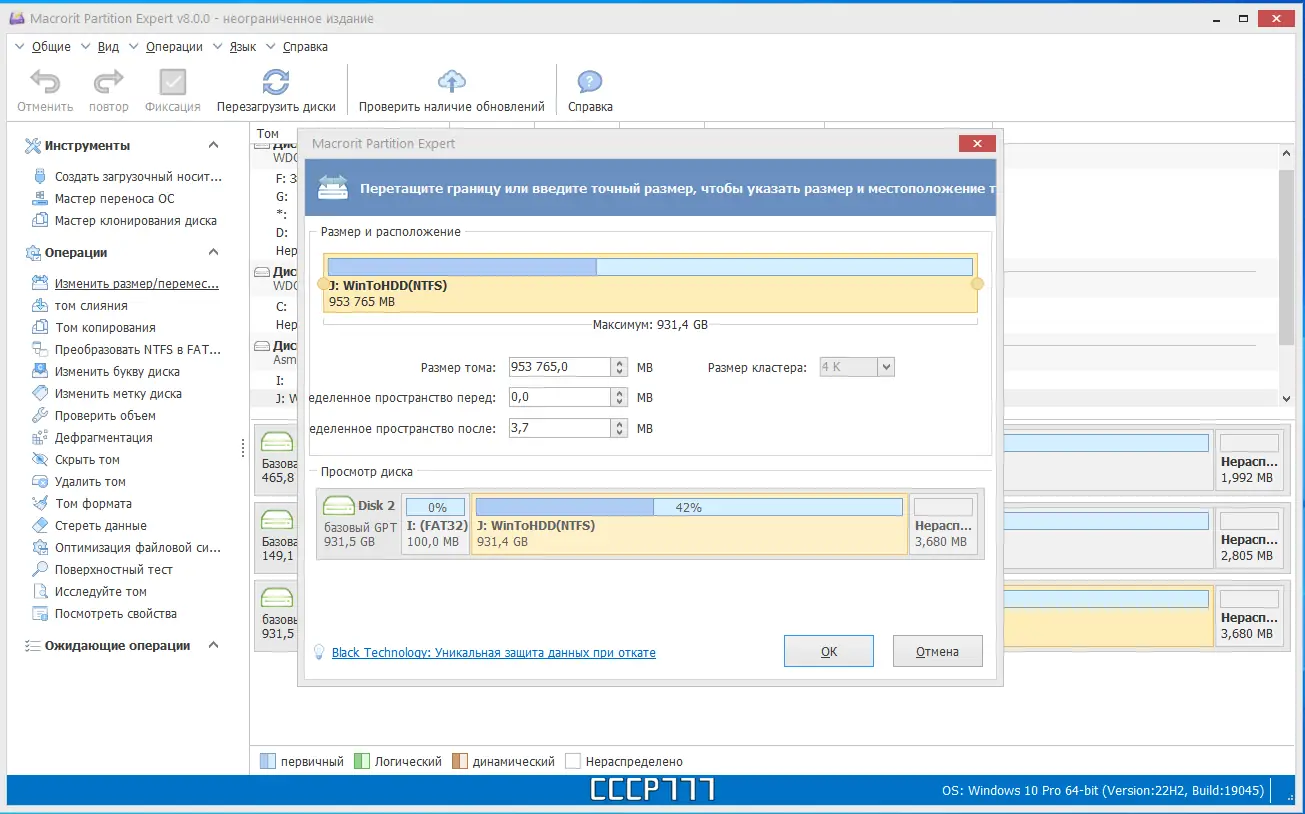Click the space-after input field showing 3,7

pyautogui.click(x=560, y=429)
